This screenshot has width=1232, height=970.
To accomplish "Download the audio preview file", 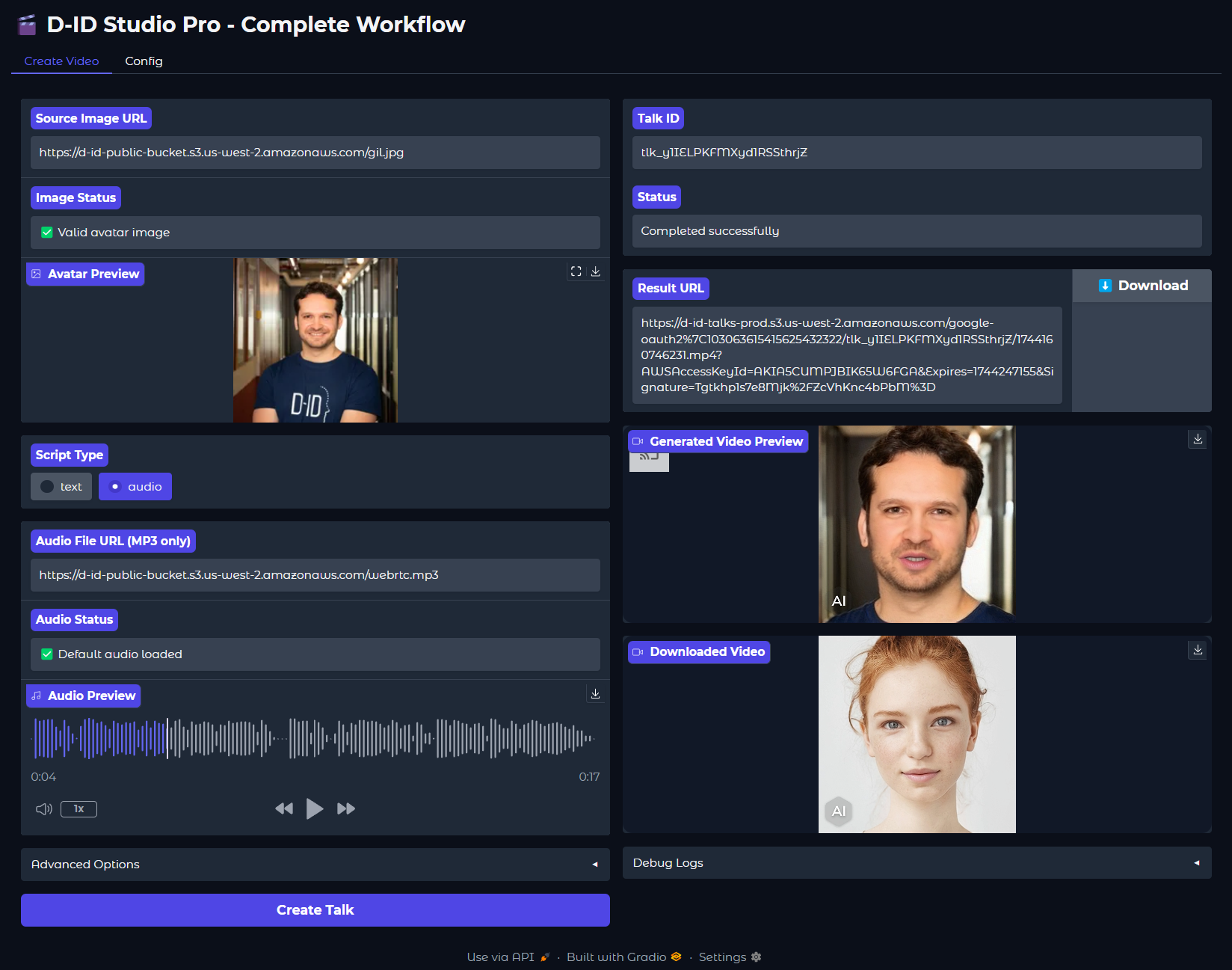I will pyautogui.click(x=596, y=694).
